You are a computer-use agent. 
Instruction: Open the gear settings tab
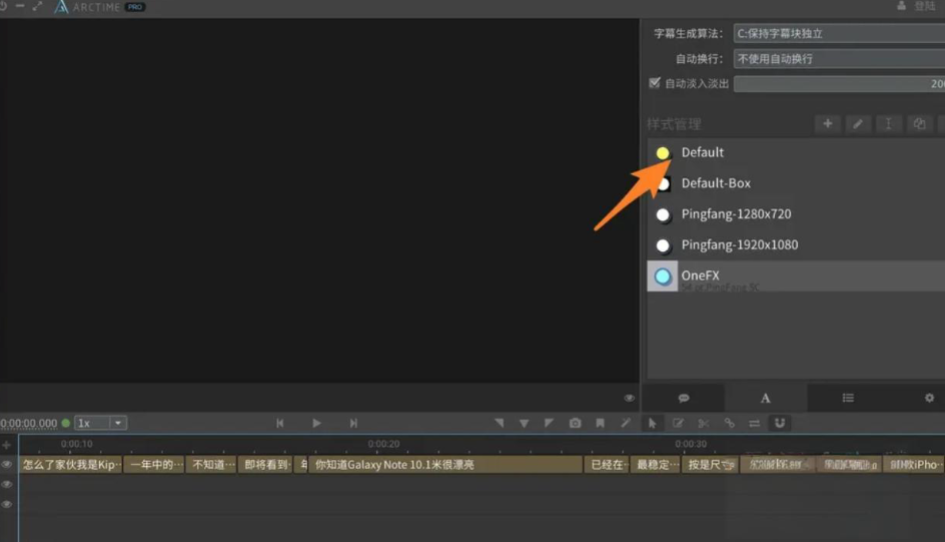929,398
